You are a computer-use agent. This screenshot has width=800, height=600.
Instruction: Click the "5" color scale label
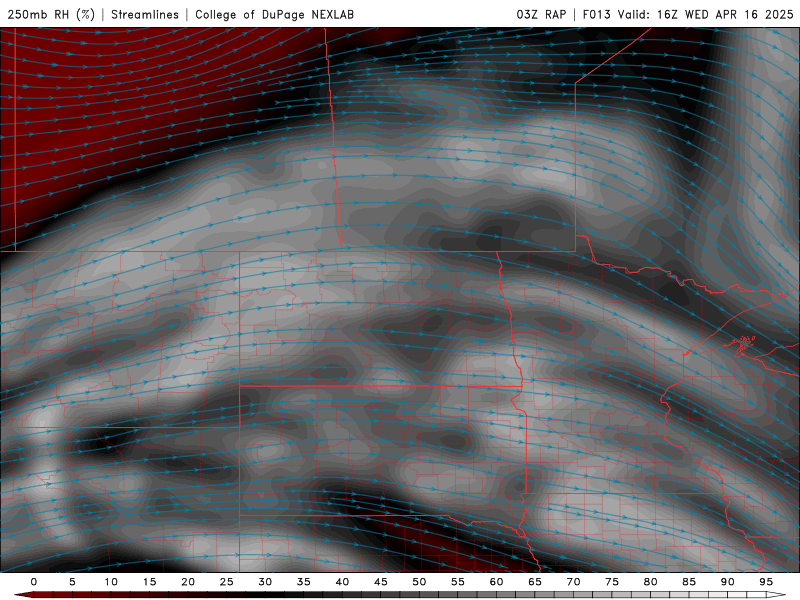(x=72, y=582)
